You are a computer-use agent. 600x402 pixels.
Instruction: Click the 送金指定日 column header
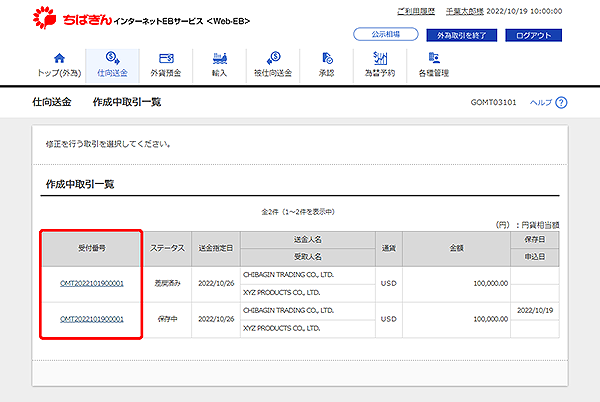click(x=215, y=249)
